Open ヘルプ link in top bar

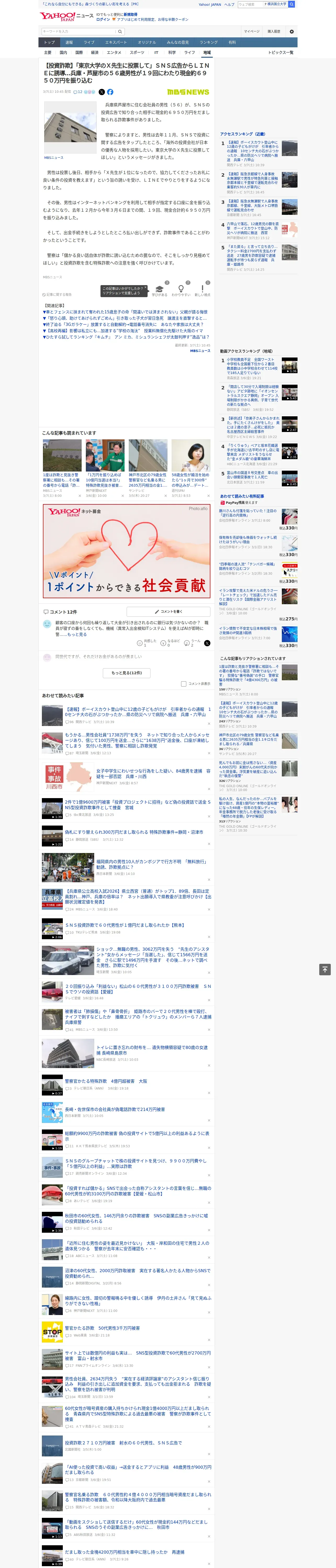pos(229,4)
